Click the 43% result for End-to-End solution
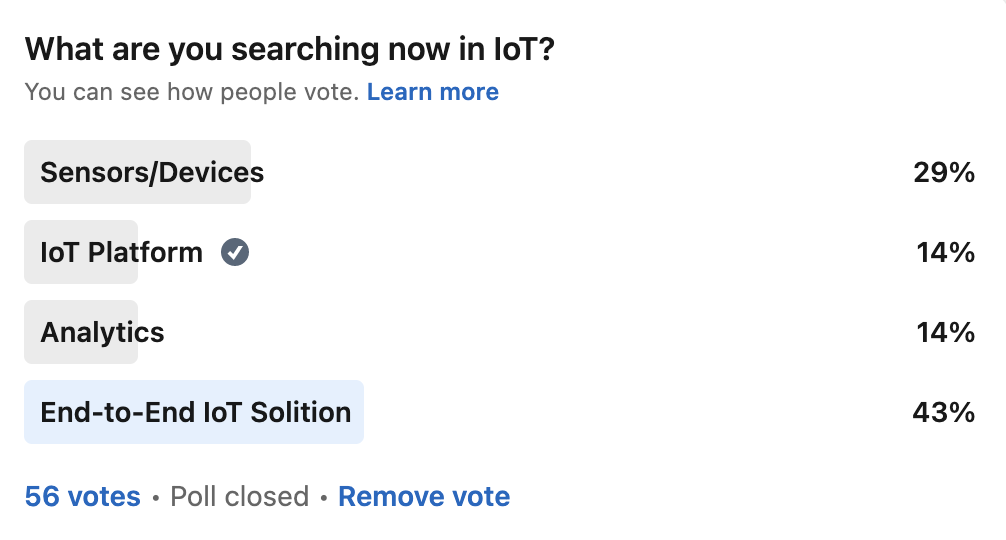The width and height of the screenshot is (1006, 540). coord(943,412)
